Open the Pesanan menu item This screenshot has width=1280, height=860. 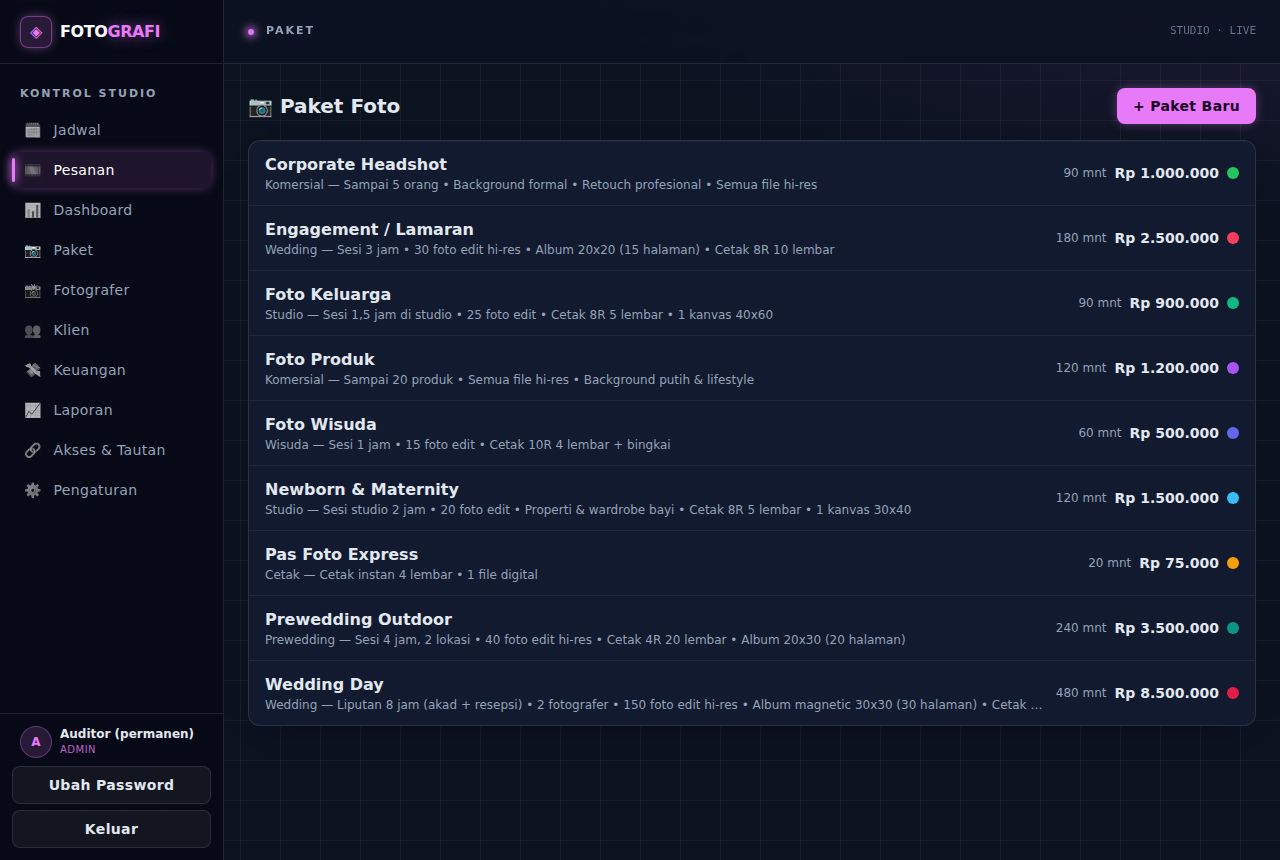click(x=111, y=170)
